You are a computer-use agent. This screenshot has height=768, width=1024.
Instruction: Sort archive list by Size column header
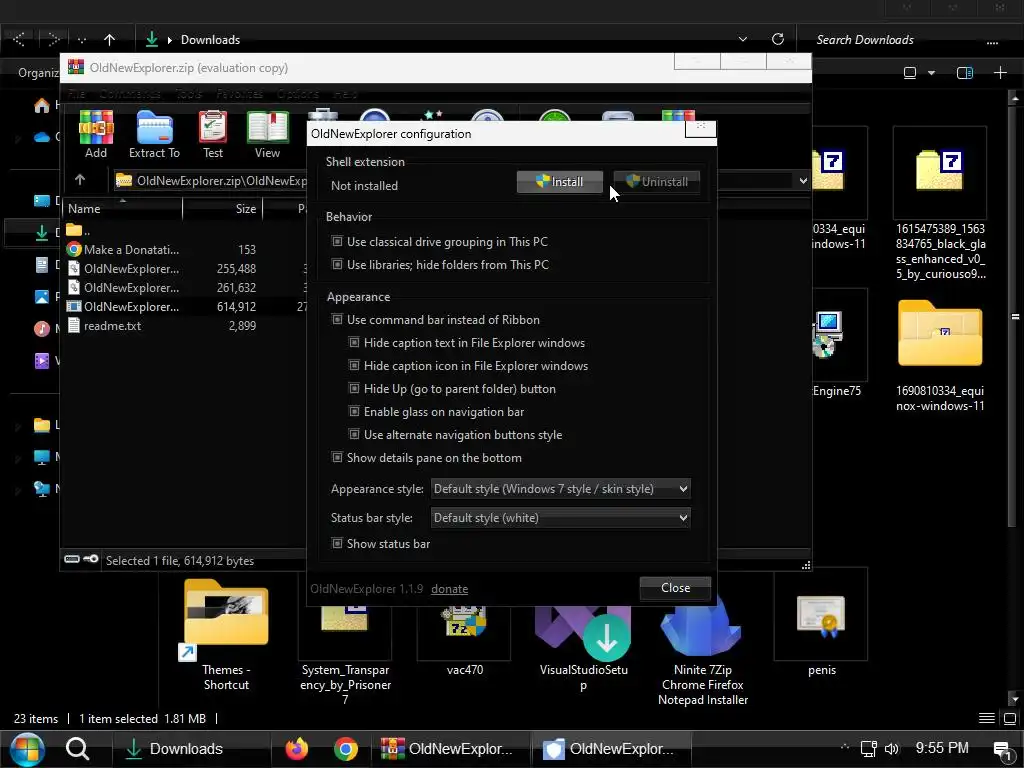(223, 209)
